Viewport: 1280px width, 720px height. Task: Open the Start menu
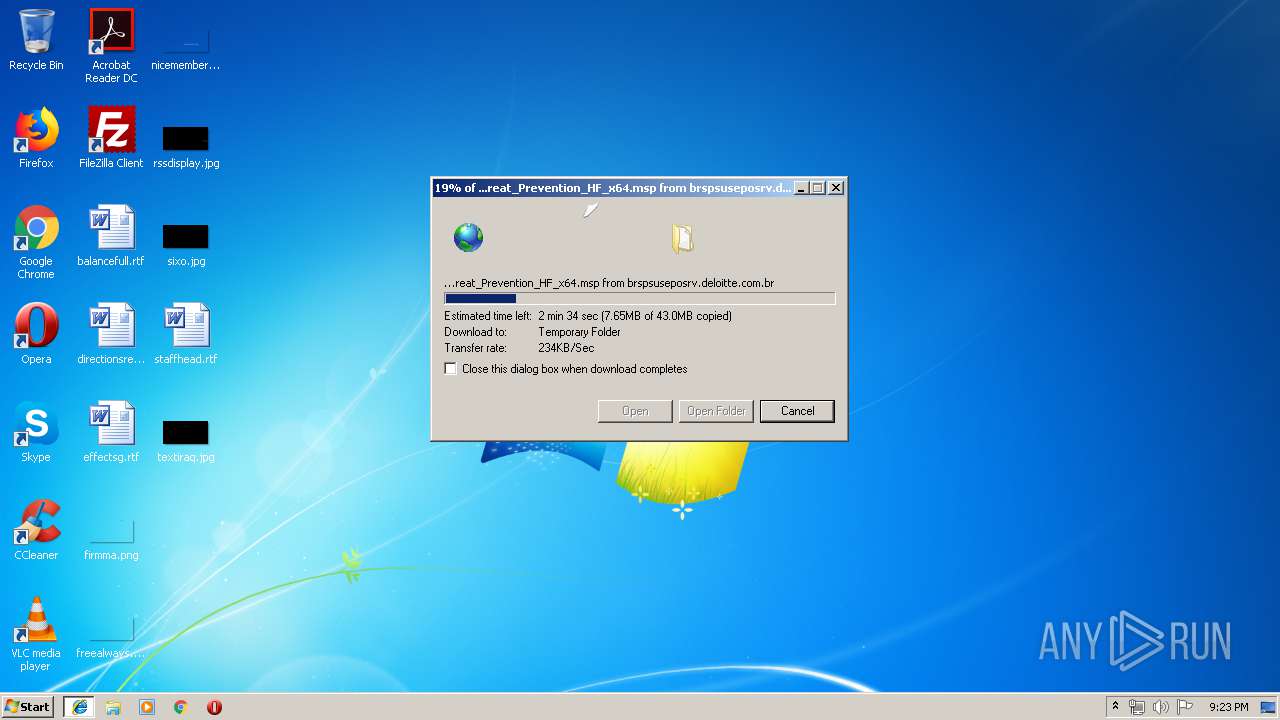tap(28, 707)
